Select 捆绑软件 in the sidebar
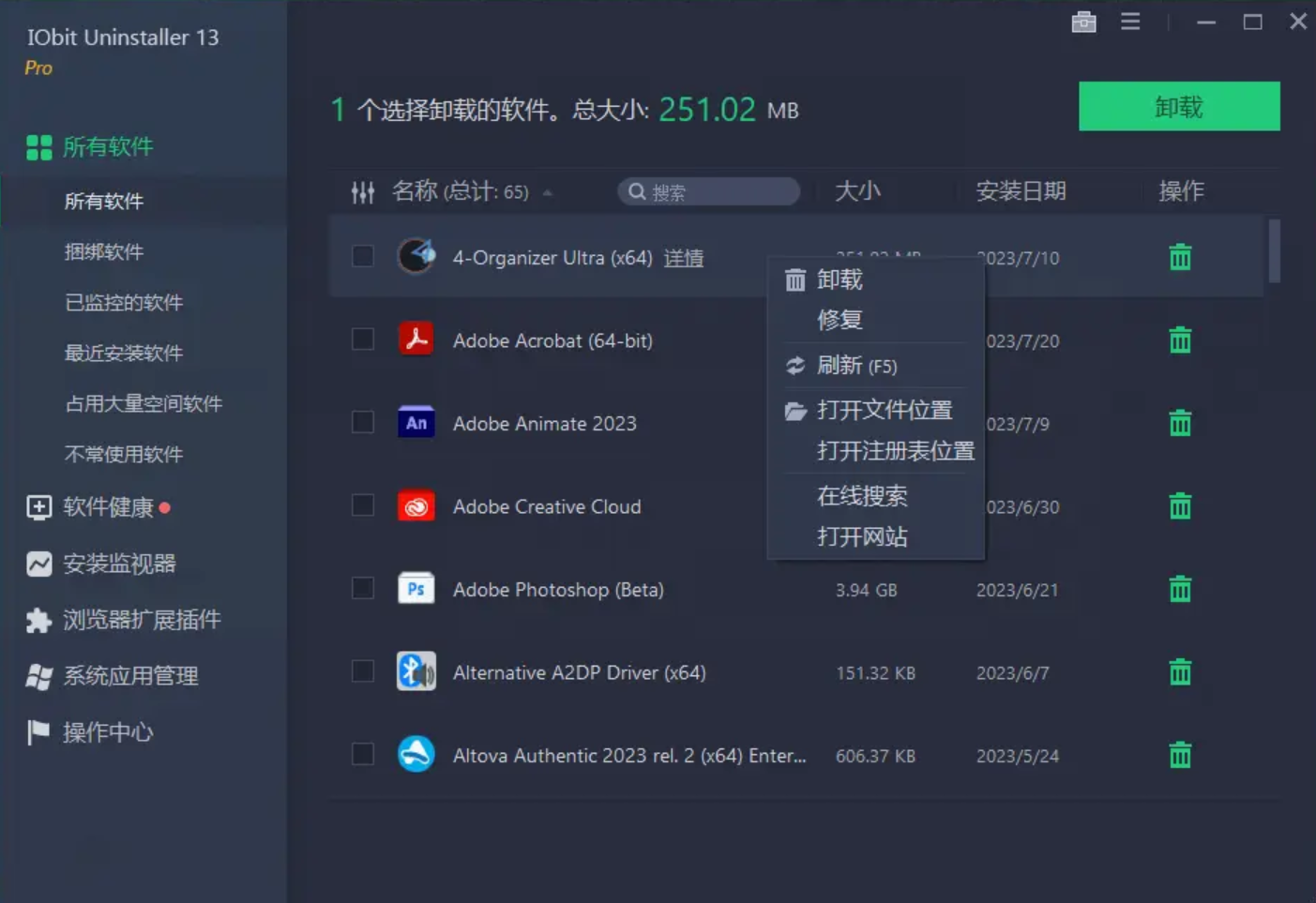1316x903 pixels. (104, 251)
